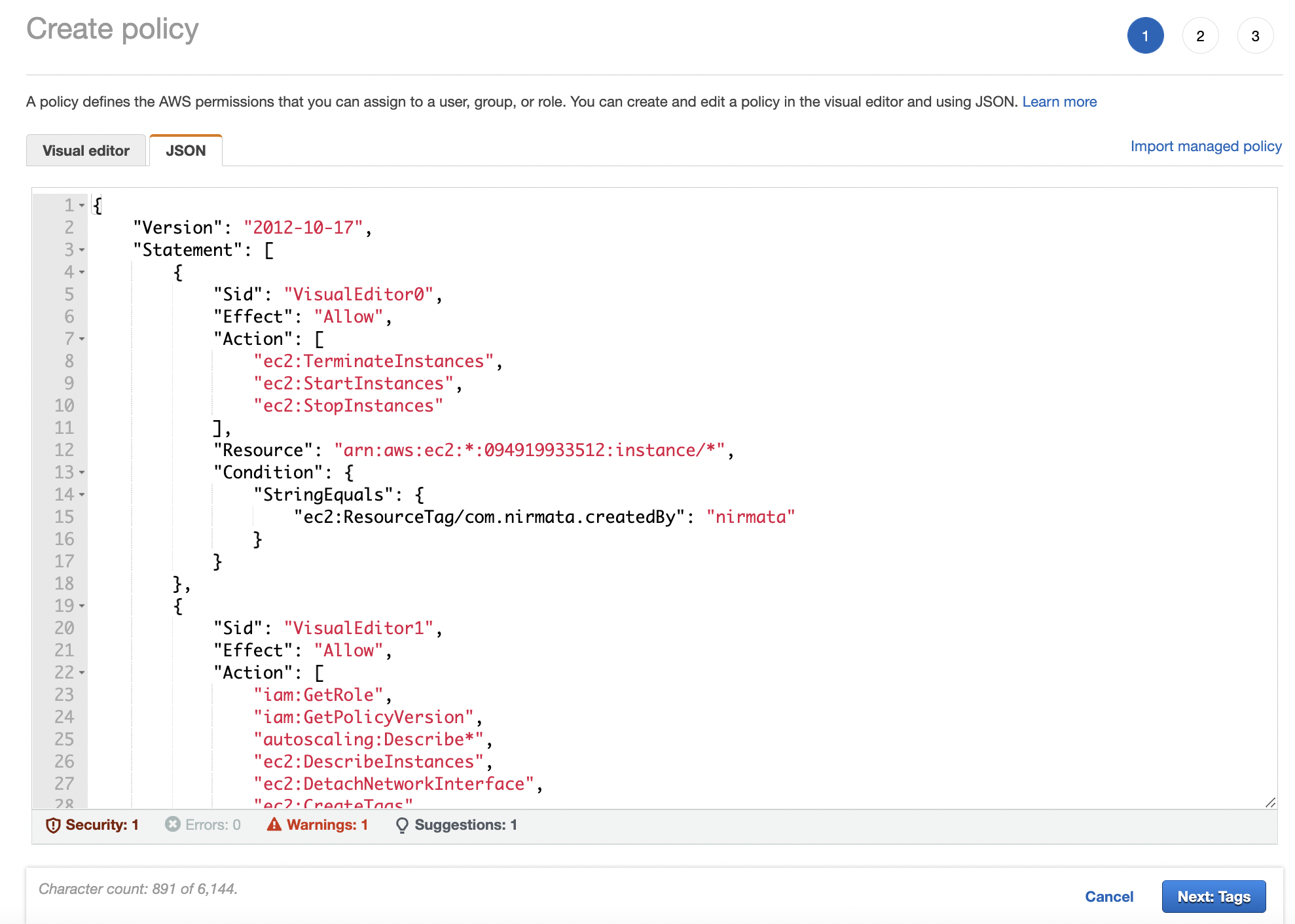Click the Warnings triangle icon

pos(274,825)
